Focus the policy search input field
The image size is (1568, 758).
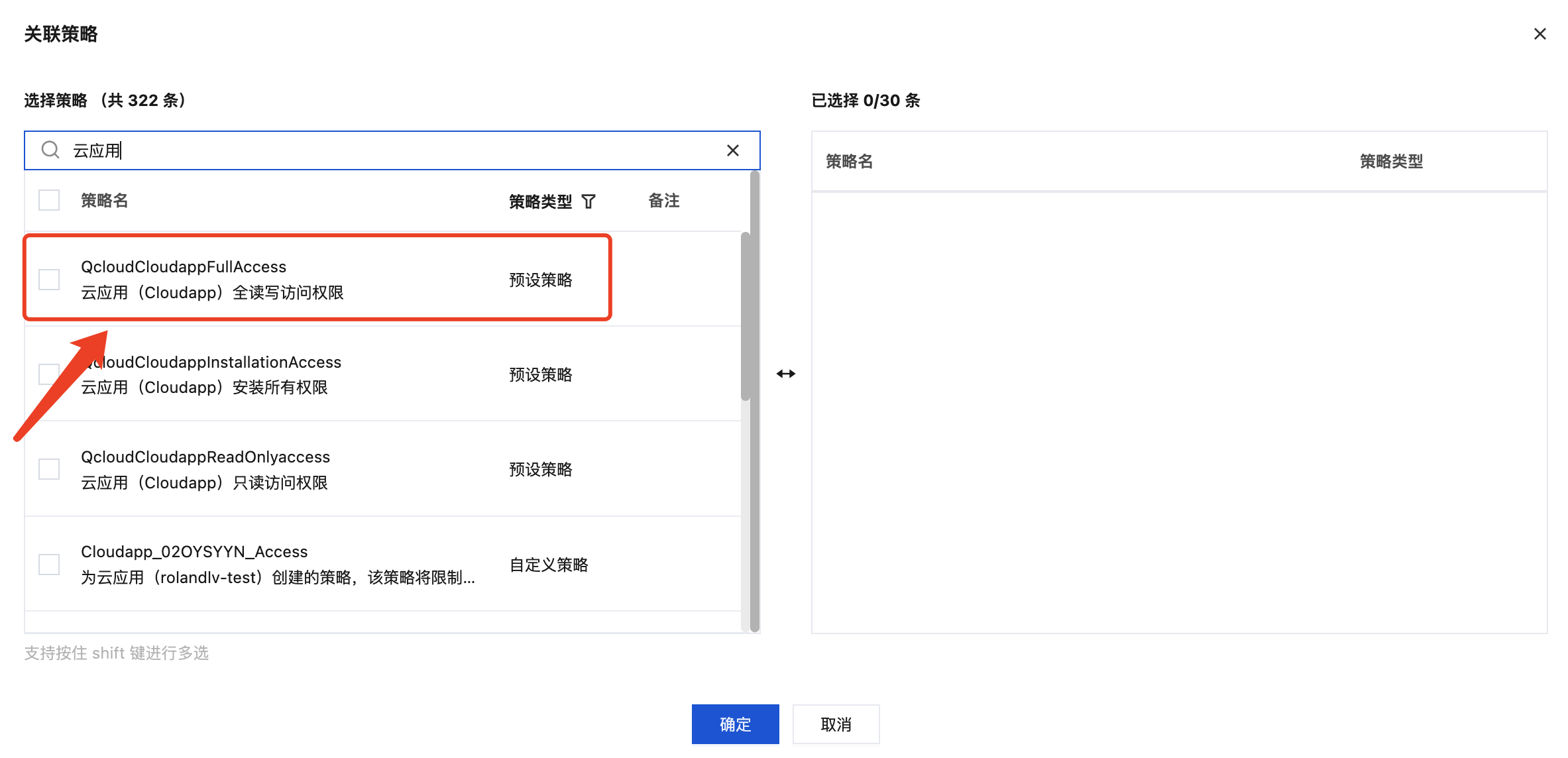[x=398, y=150]
